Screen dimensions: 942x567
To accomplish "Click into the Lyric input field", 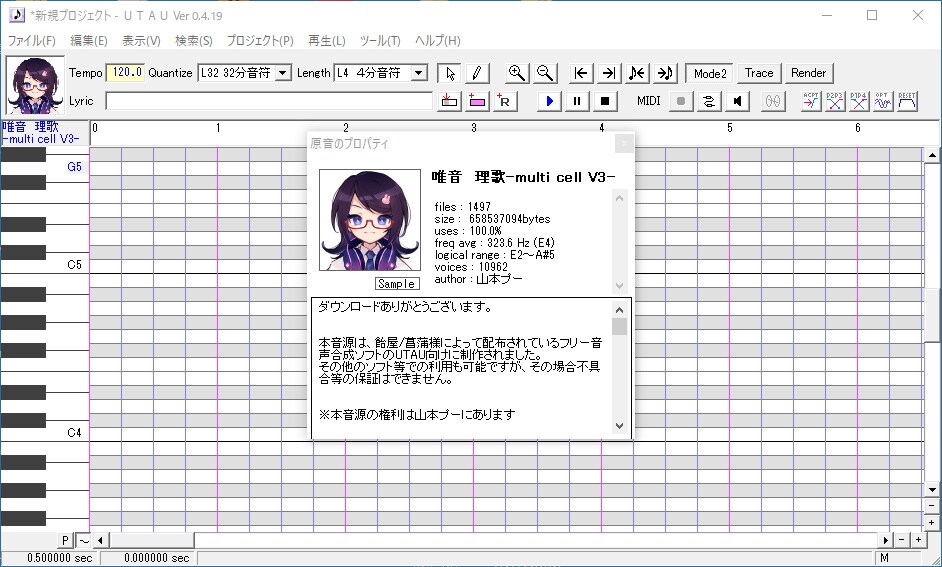I will [269, 101].
